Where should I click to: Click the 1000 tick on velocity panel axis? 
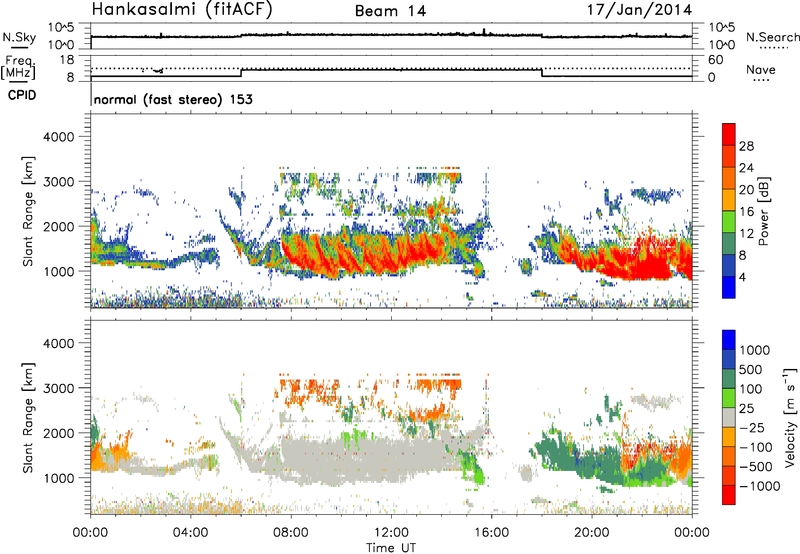[58, 477]
